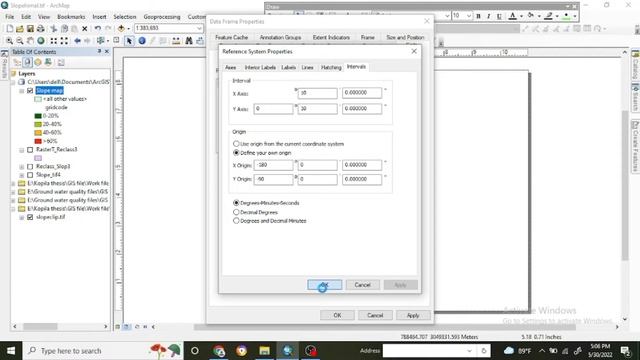Select Define your own origin option
The image size is (640, 360).
[236, 153]
